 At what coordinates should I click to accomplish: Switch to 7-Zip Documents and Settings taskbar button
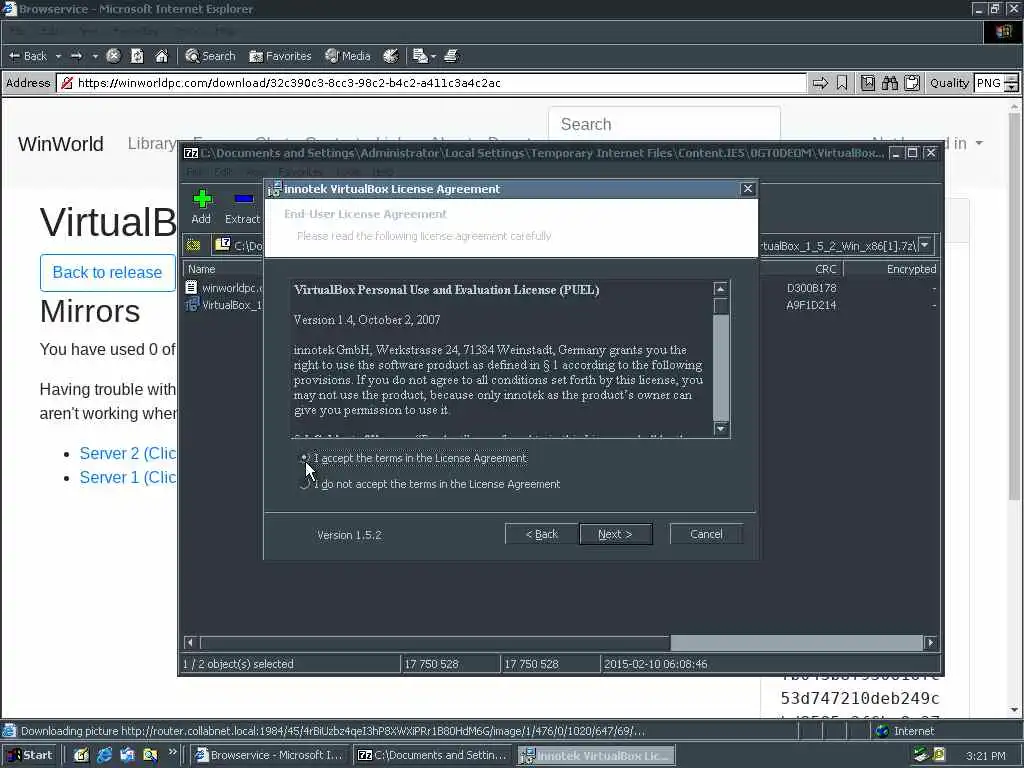coord(434,755)
